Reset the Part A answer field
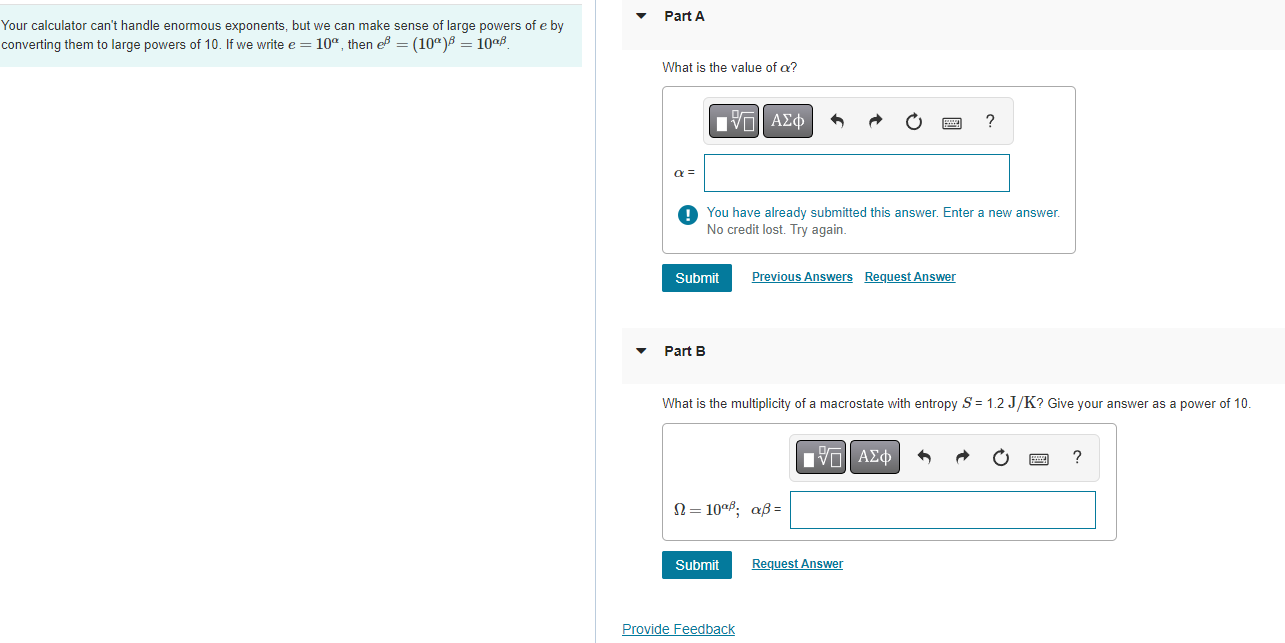 click(913, 122)
